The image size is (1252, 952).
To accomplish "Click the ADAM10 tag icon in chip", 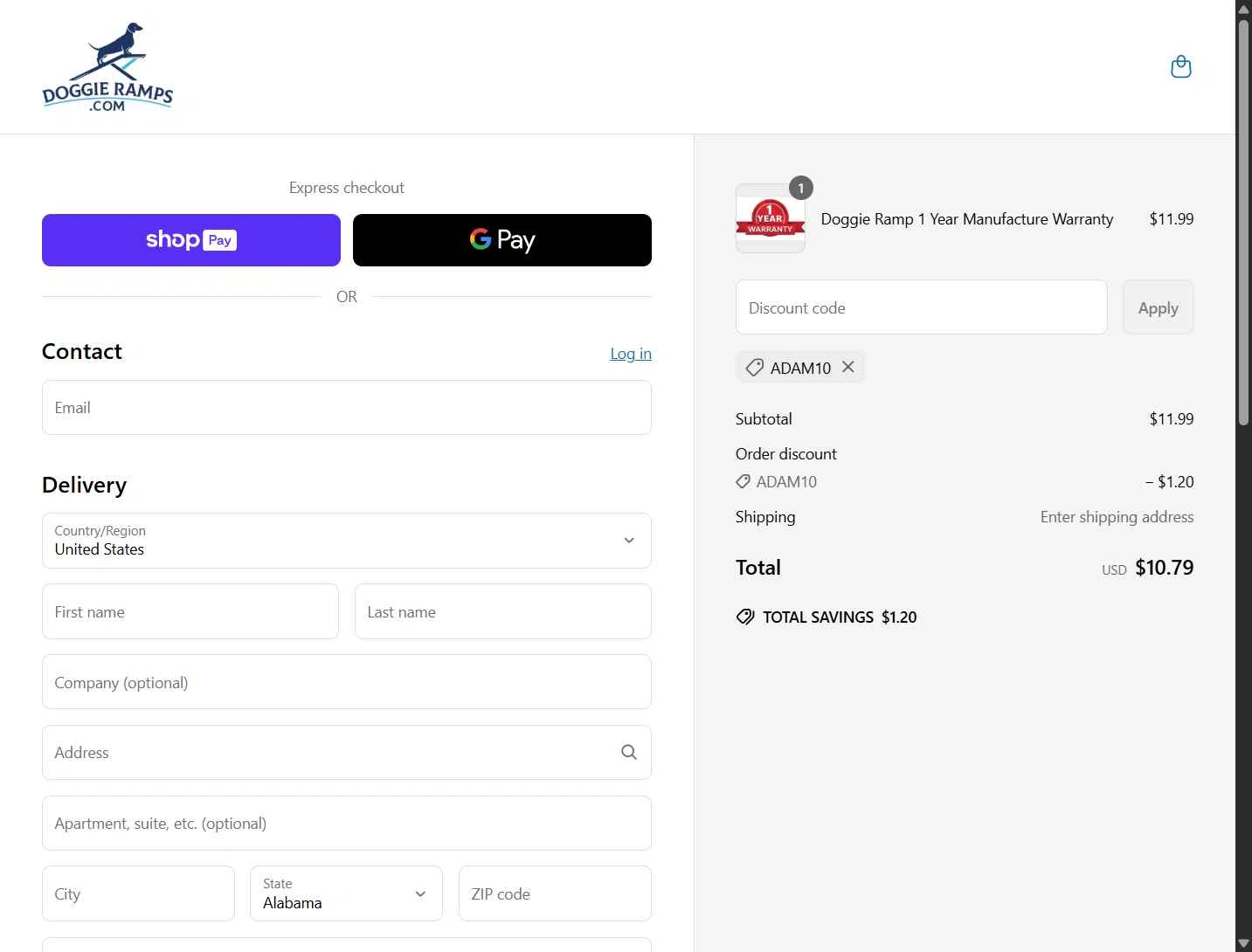I will 754,368.
